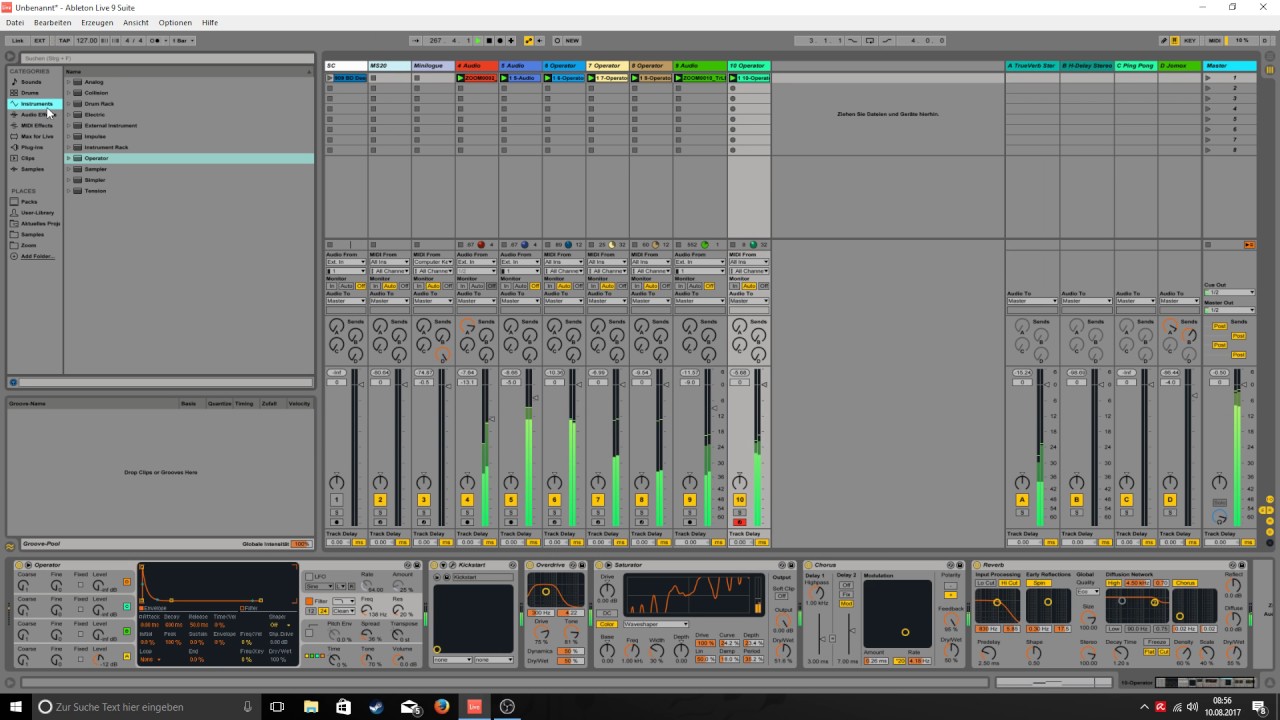Toggle the Operator Filter switch
The image size is (1280, 720).
coord(309,601)
